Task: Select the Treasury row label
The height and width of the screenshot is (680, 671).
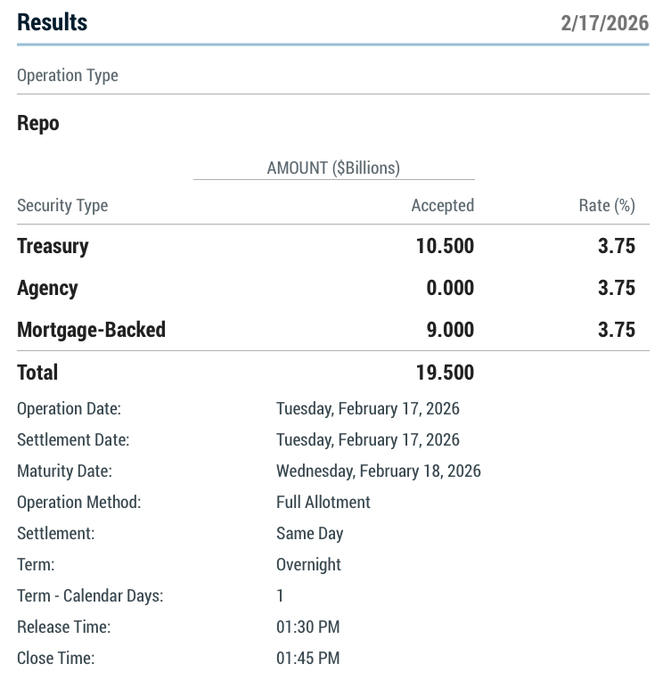Action: coord(53,246)
